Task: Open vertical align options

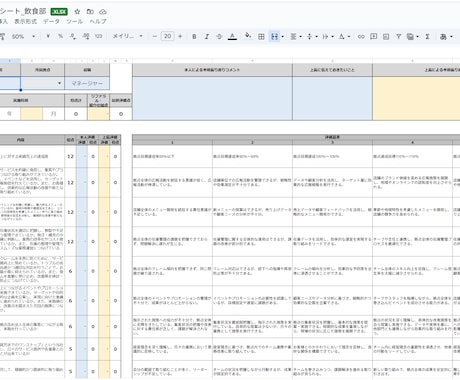Action: 312,36
